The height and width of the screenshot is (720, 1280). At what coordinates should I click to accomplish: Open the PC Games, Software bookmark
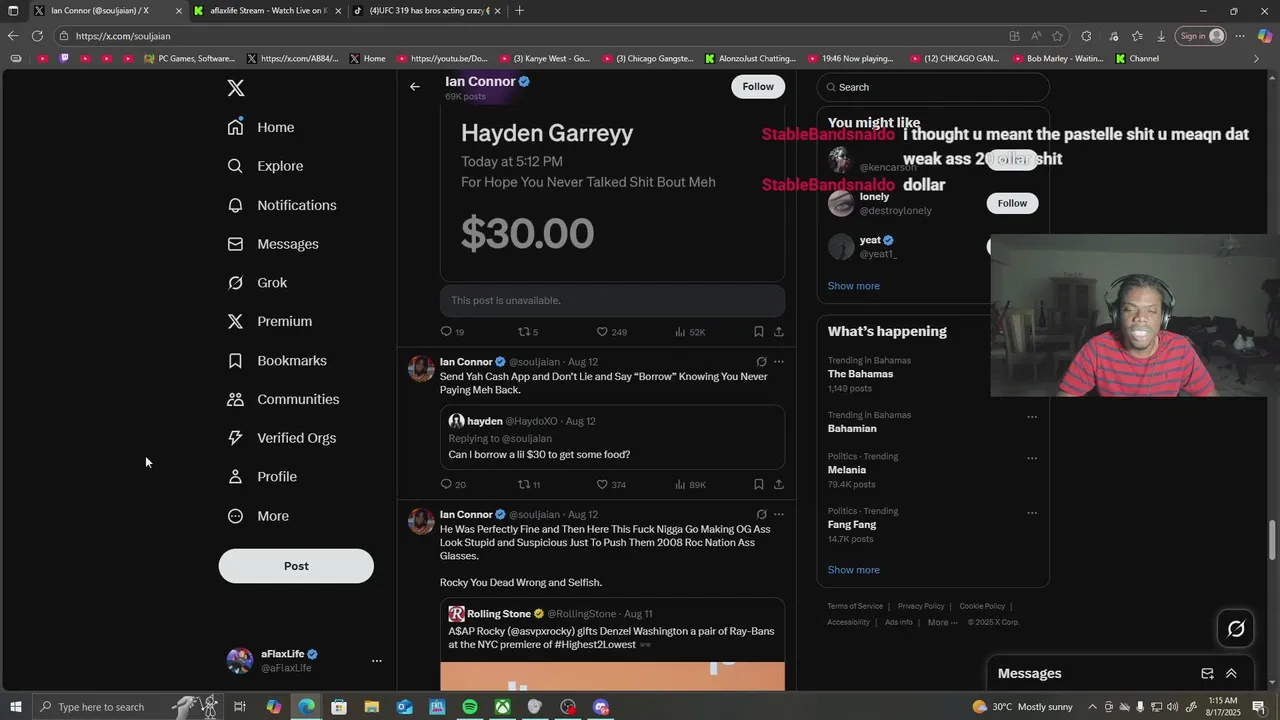point(190,59)
